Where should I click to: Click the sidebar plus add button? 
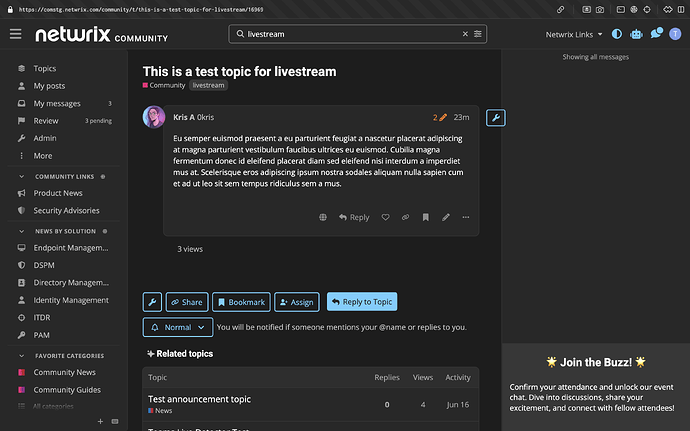tap(100, 421)
